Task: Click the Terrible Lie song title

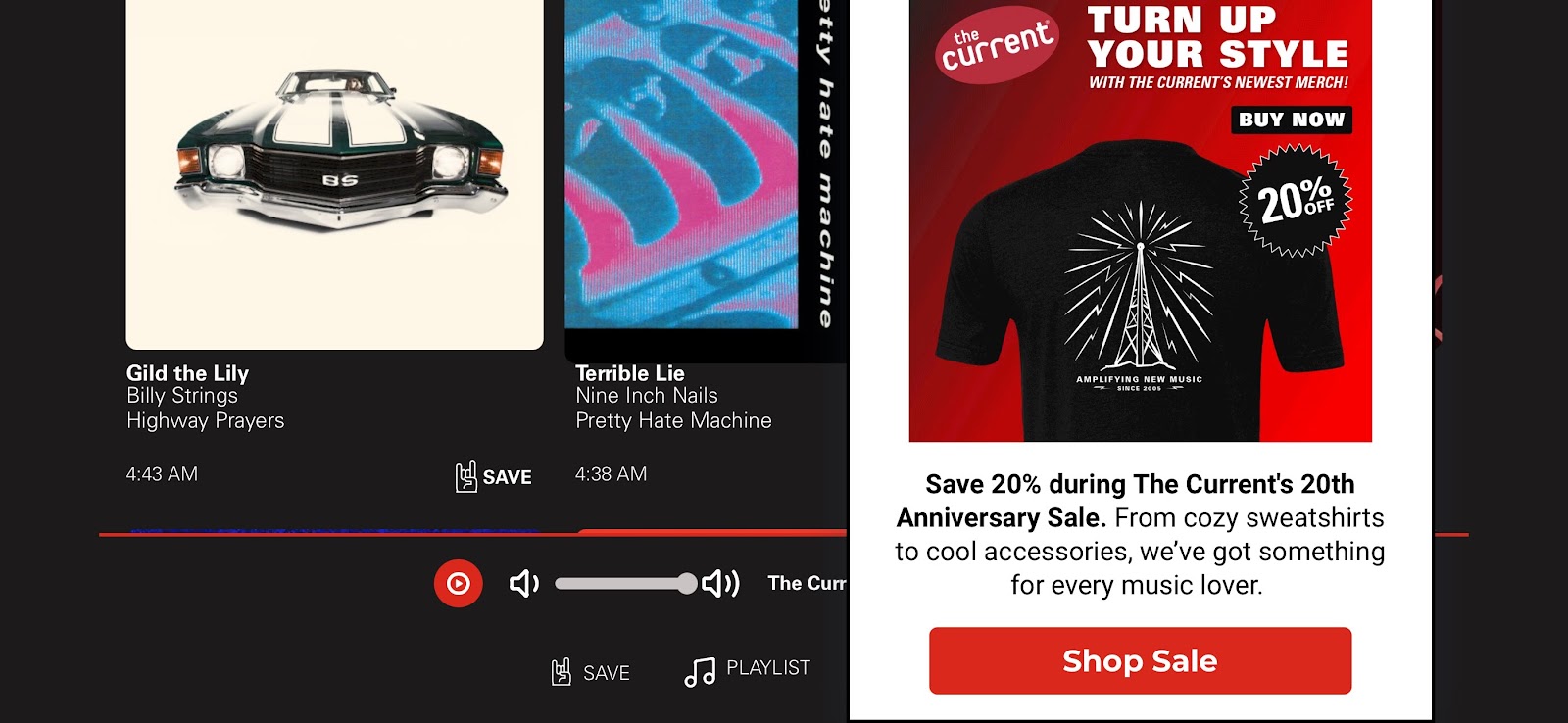Action: tap(630, 373)
